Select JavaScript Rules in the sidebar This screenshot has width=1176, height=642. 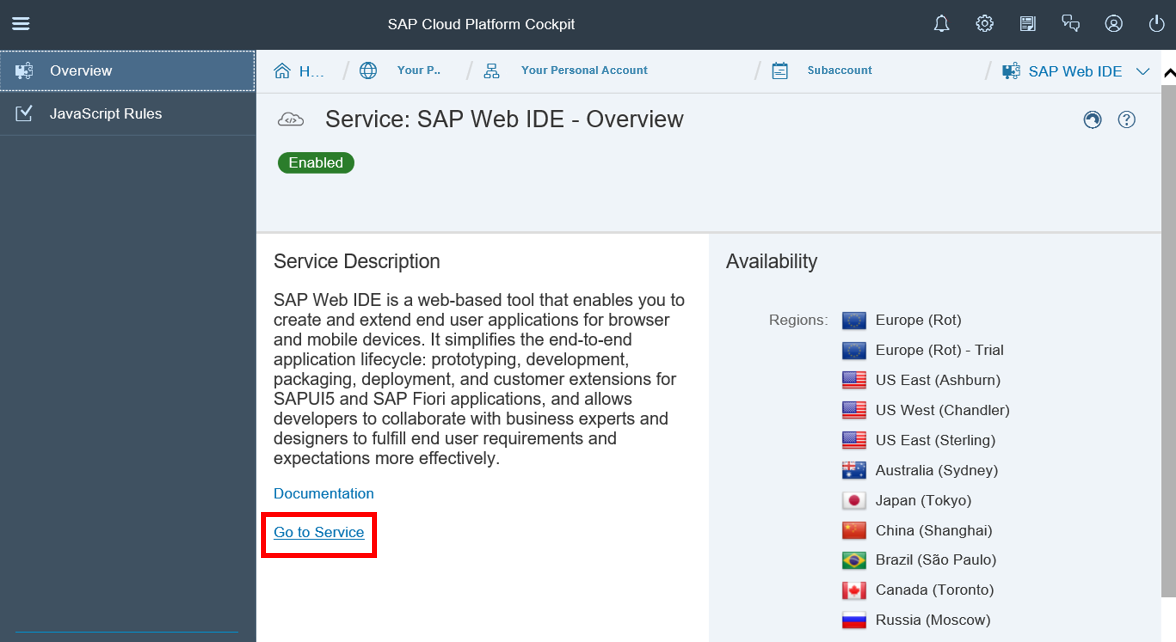(128, 113)
